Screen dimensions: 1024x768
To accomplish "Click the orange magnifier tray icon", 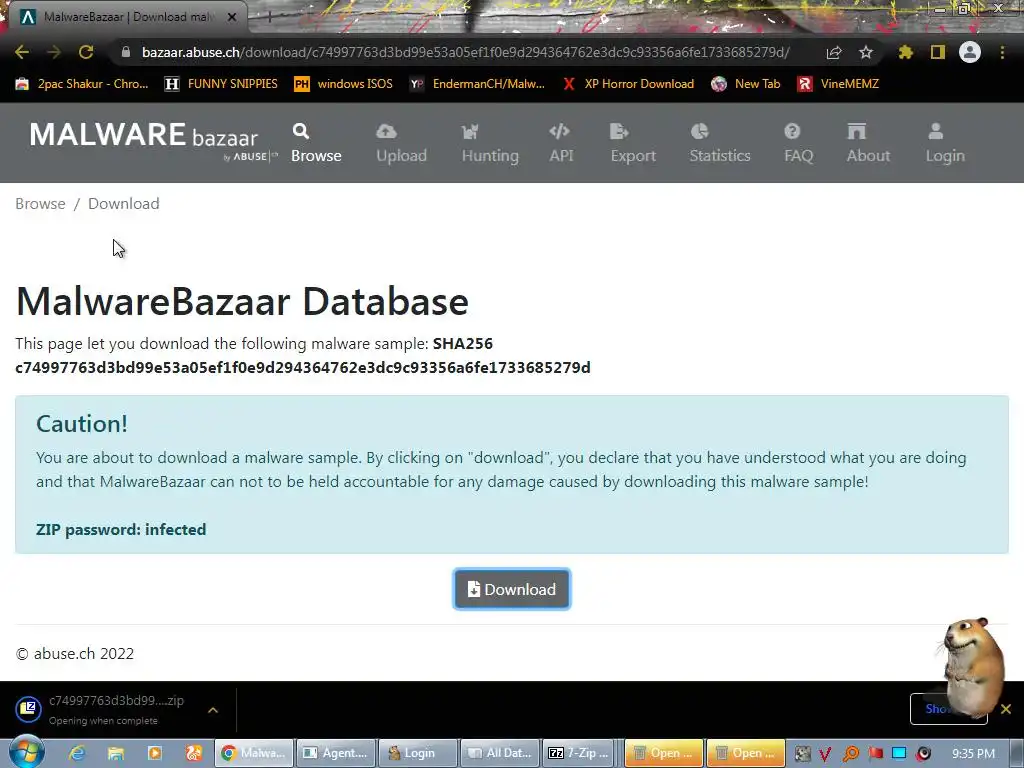I will coord(850,754).
